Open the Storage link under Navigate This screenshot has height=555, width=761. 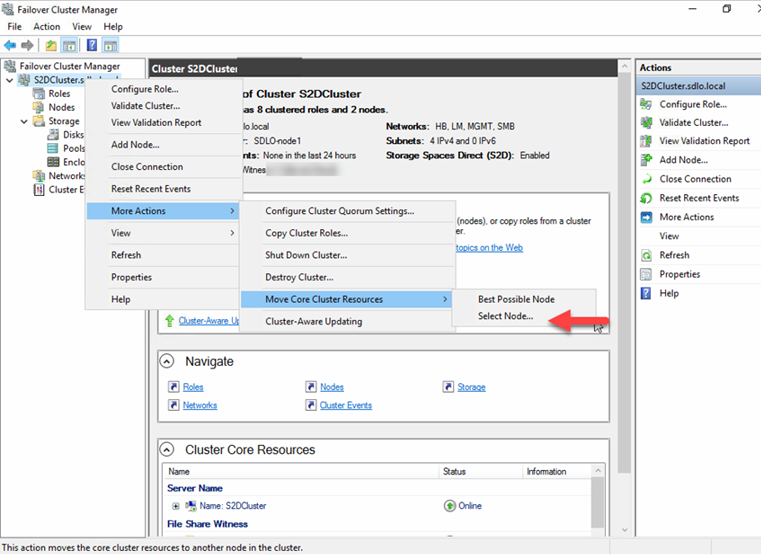[x=471, y=387]
